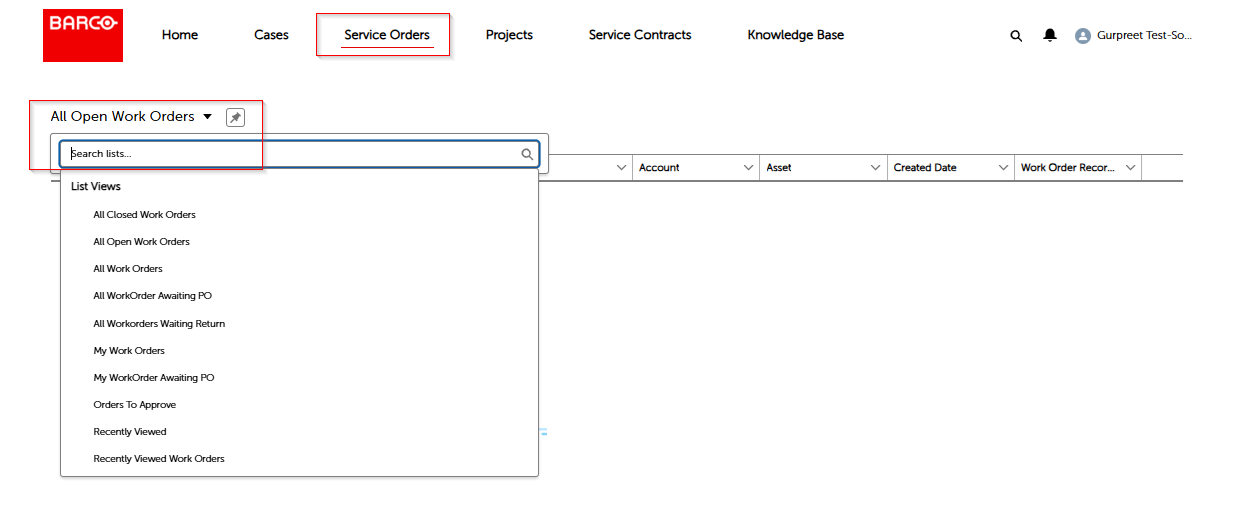Image resolution: width=1257 pixels, height=509 pixels.
Task: Select All Closed Work Orders list view
Action: pyautogui.click(x=144, y=215)
